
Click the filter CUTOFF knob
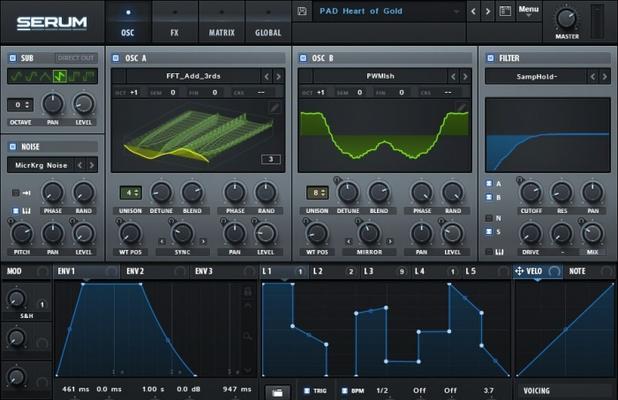point(531,193)
